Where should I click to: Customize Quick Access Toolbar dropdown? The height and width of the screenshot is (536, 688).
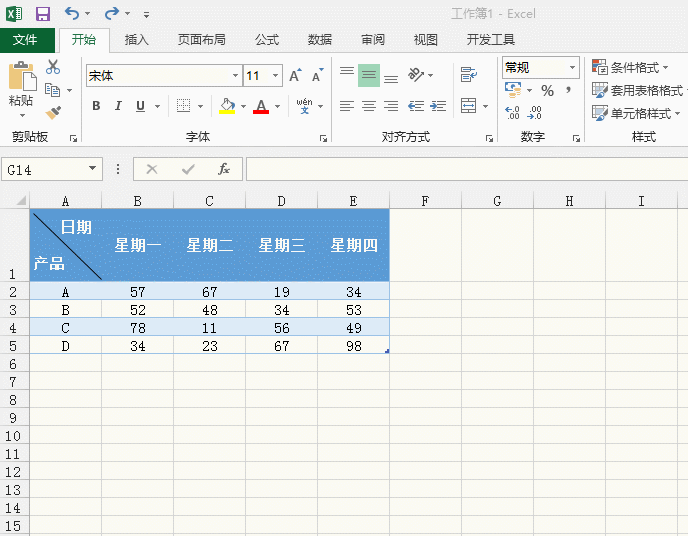[147, 15]
